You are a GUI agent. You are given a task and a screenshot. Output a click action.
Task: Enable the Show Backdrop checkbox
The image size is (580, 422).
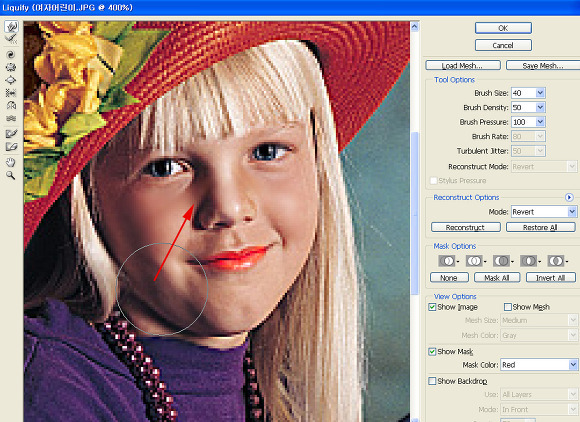(432, 381)
